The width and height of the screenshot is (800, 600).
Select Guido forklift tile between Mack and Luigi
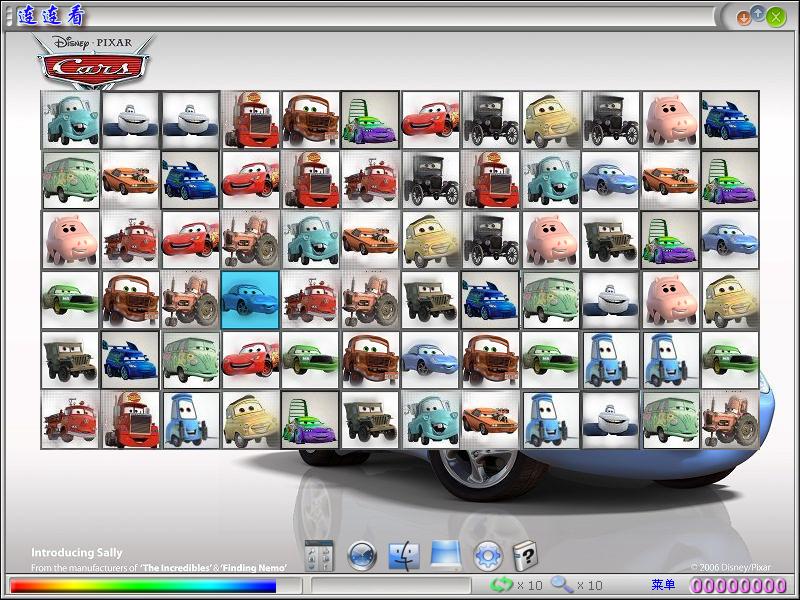190,420
